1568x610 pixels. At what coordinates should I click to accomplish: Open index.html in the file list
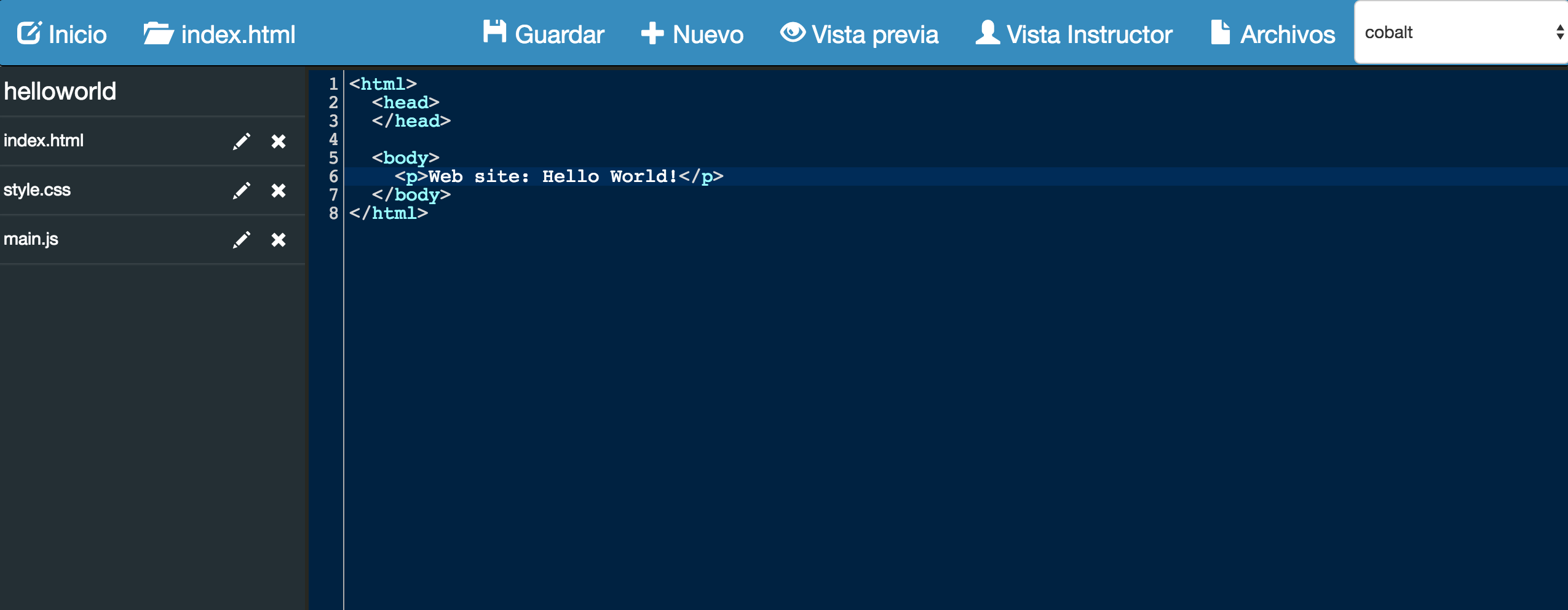click(43, 141)
